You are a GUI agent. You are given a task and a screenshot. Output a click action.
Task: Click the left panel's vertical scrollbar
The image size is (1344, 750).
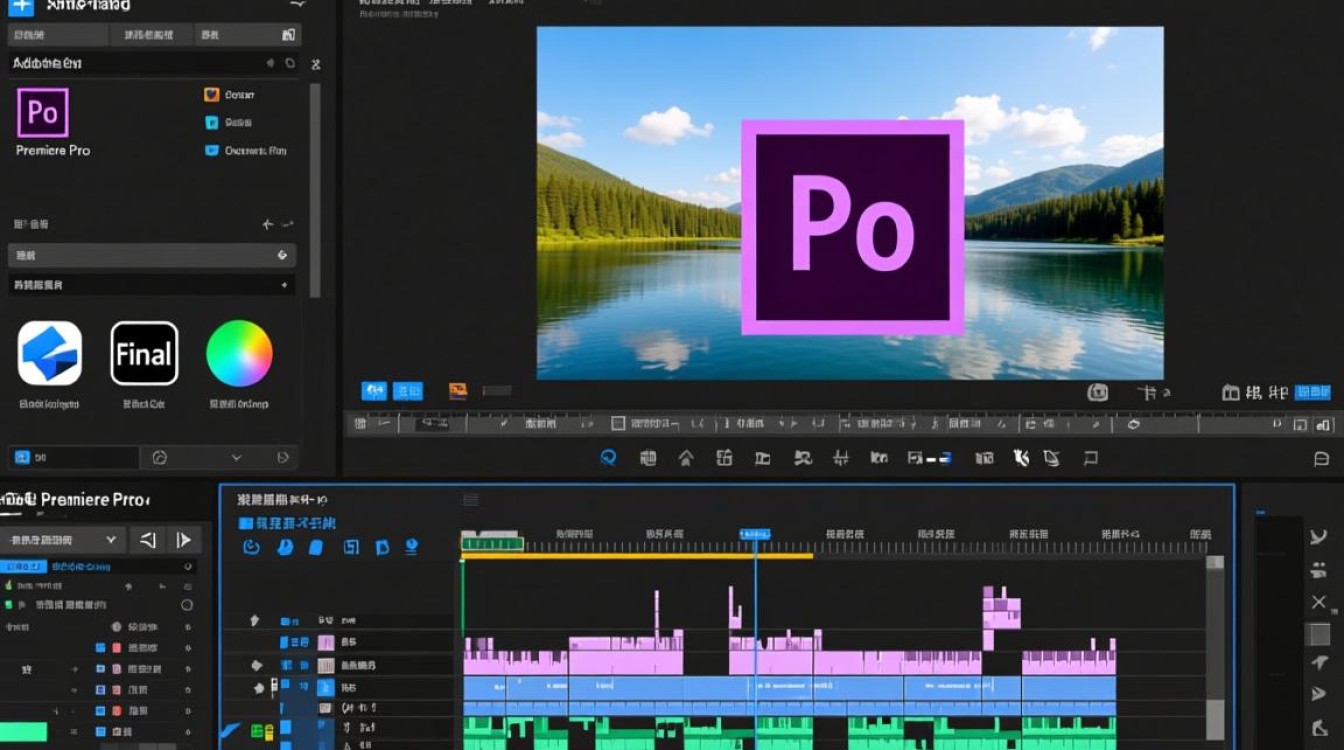[315, 190]
